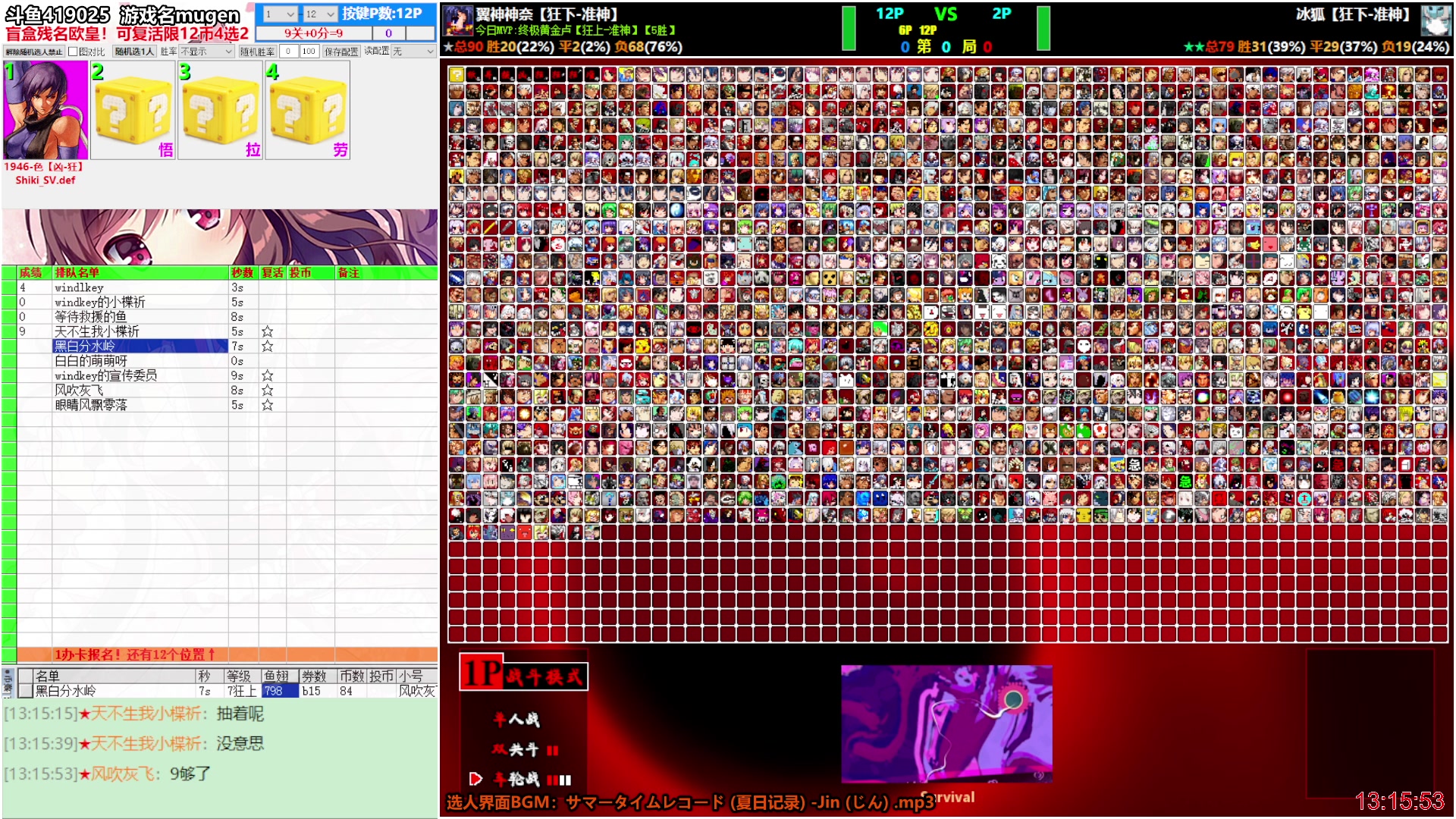Click the 名单 column header in lower list

tap(114, 676)
